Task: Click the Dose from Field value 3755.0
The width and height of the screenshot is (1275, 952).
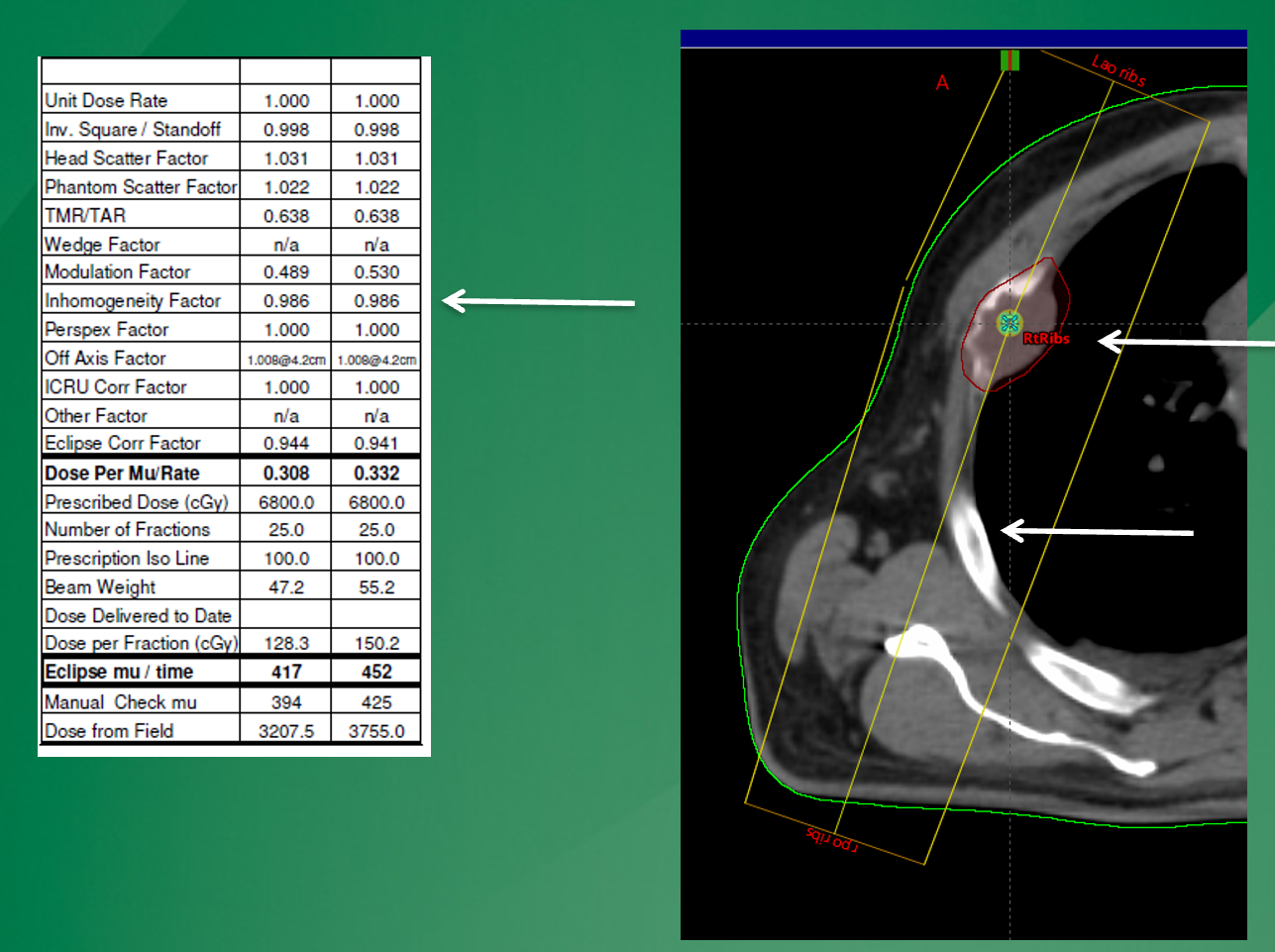Action: [x=376, y=731]
